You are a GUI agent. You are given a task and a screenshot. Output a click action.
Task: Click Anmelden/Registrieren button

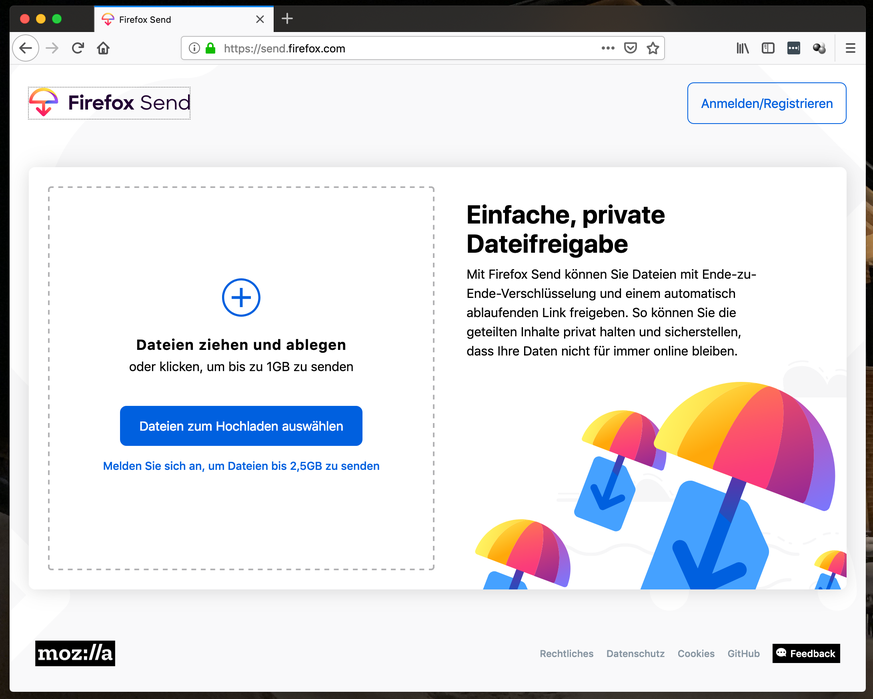click(766, 103)
